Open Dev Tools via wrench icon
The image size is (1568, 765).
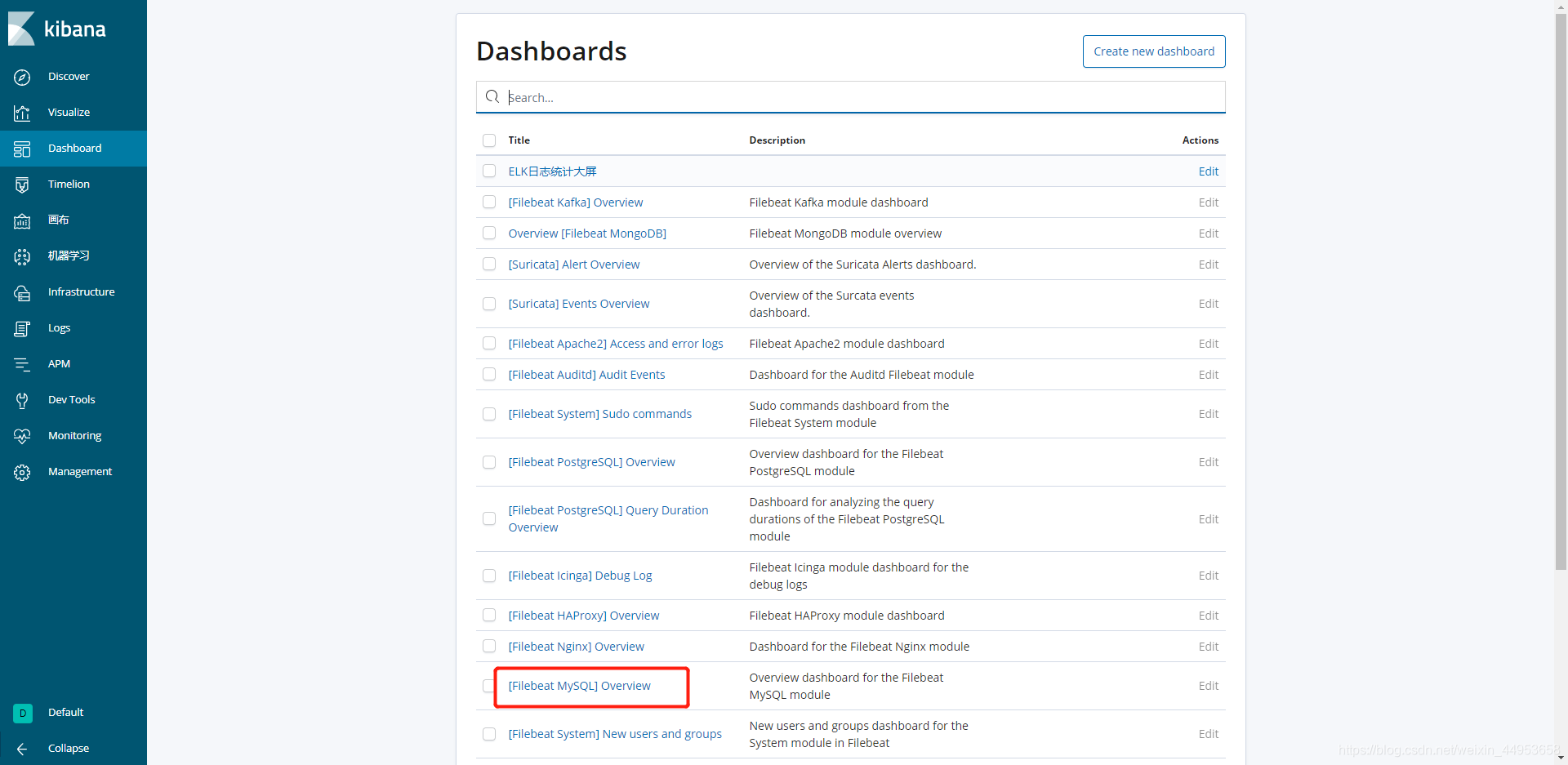(22, 400)
